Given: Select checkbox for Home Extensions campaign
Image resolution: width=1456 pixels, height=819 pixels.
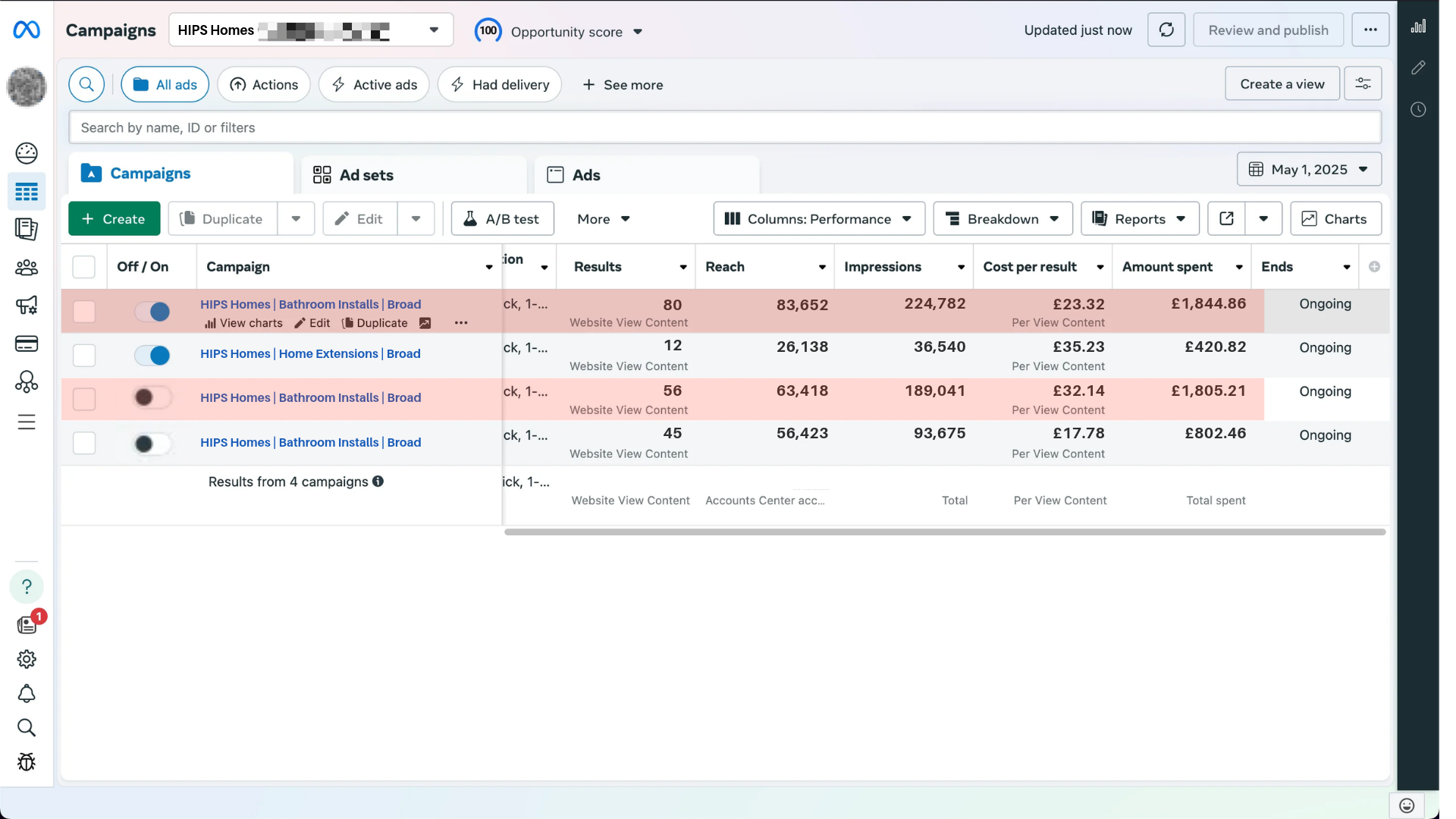Looking at the screenshot, I should pos(83,355).
